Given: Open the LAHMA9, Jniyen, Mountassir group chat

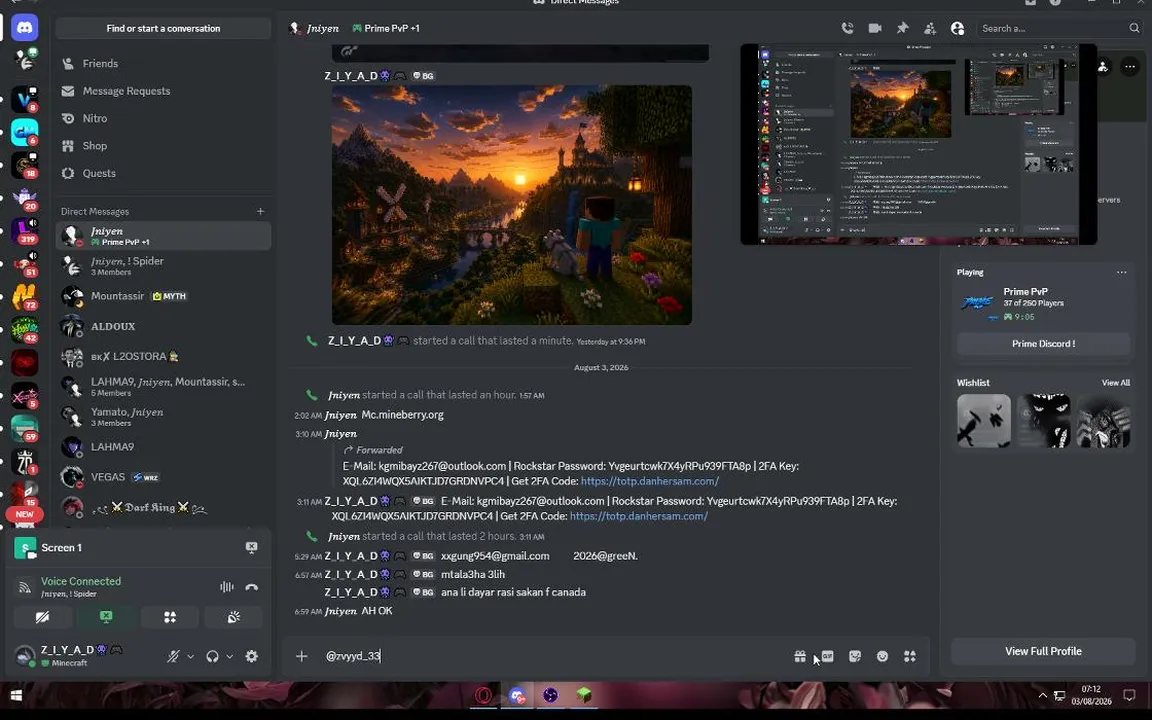Looking at the screenshot, I should tap(163, 386).
